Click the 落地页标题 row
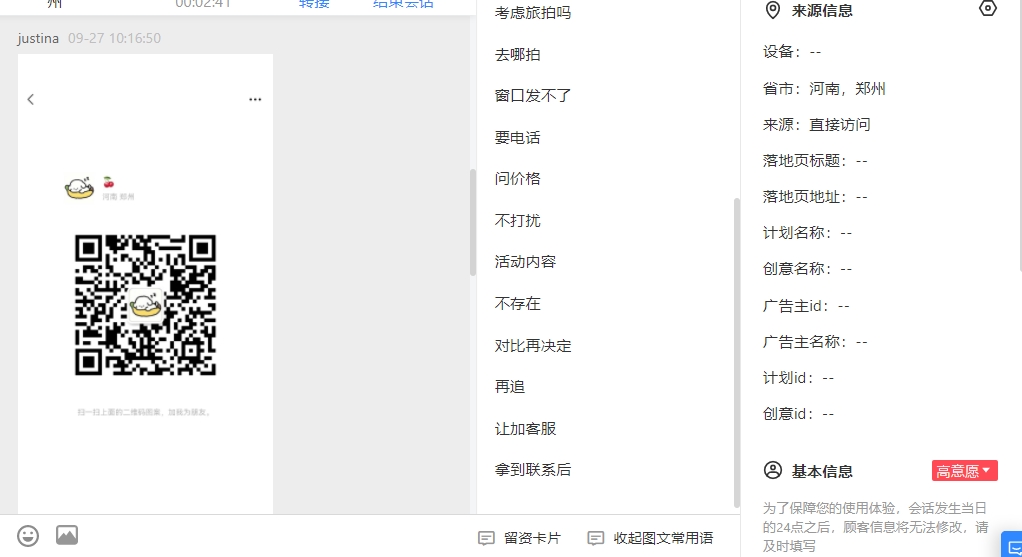Image resolution: width=1022 pixels, height=557 pixels. point(815,161)
